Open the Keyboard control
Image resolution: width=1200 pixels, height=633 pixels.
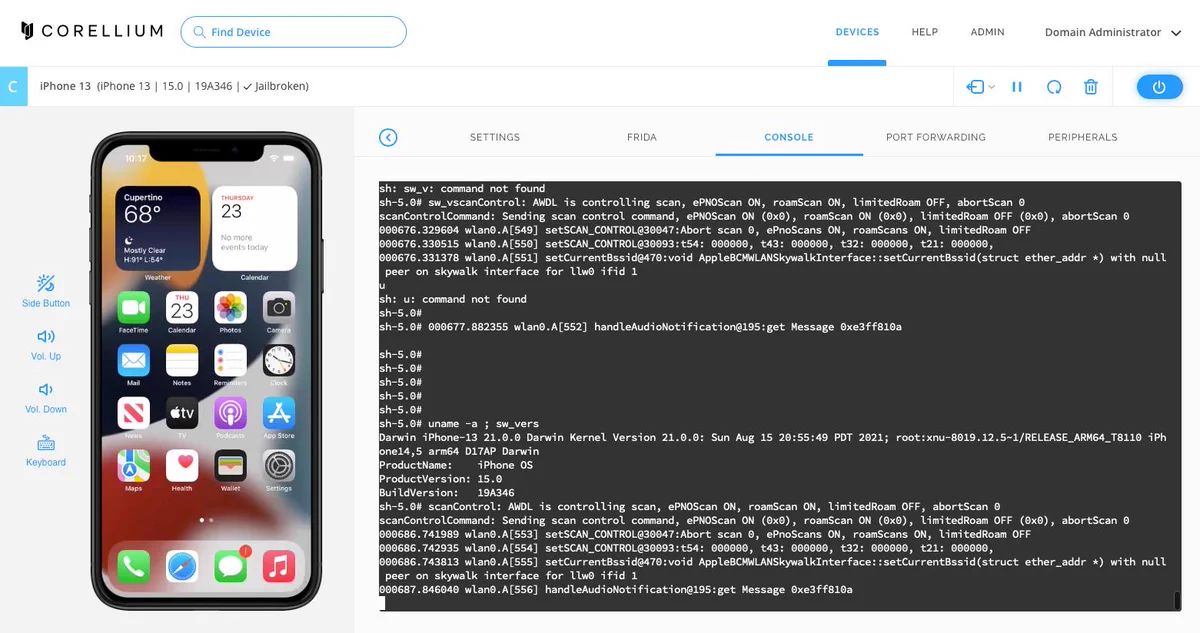click(46, 450)
